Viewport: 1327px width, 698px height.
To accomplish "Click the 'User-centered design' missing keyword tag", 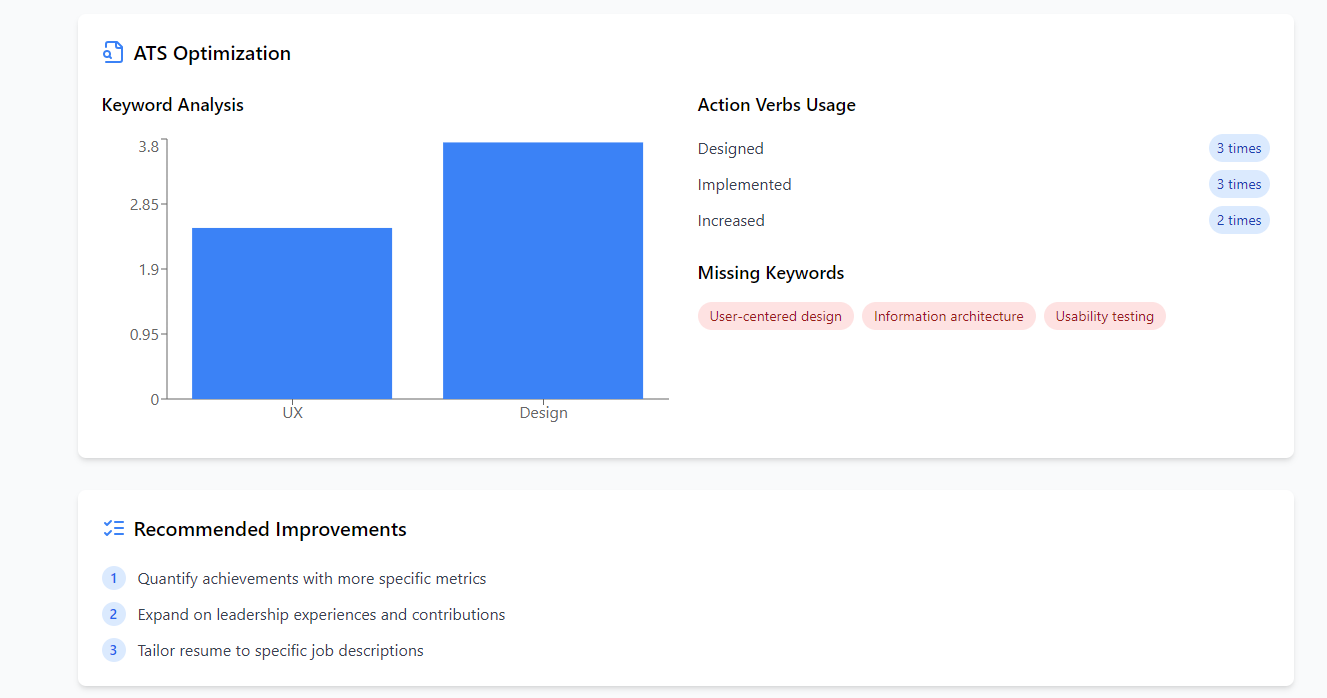I will tap(776, 316).
